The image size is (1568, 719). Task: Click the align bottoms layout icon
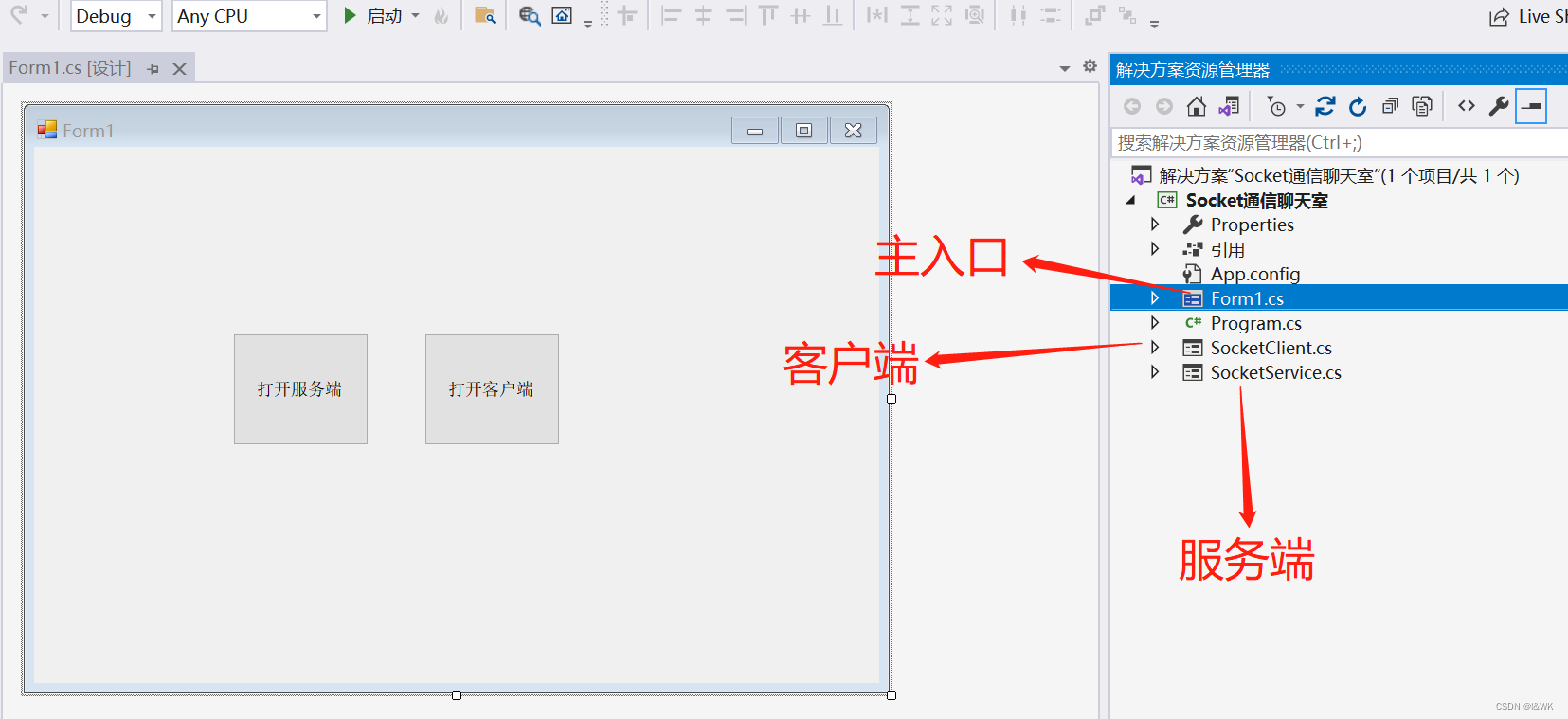point(833,15)
